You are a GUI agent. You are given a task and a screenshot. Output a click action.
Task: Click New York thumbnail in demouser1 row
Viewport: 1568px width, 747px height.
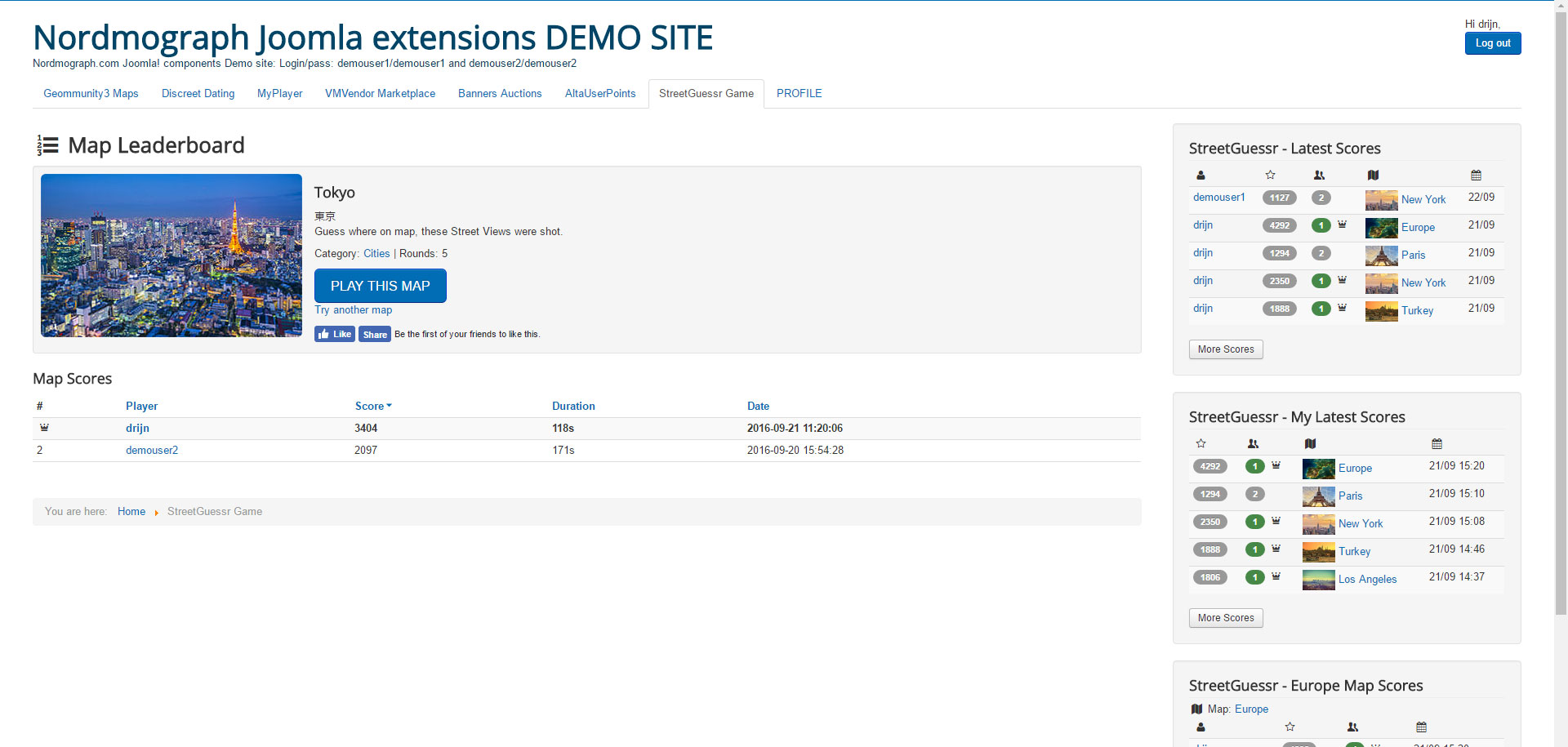tap(1381, 200)
